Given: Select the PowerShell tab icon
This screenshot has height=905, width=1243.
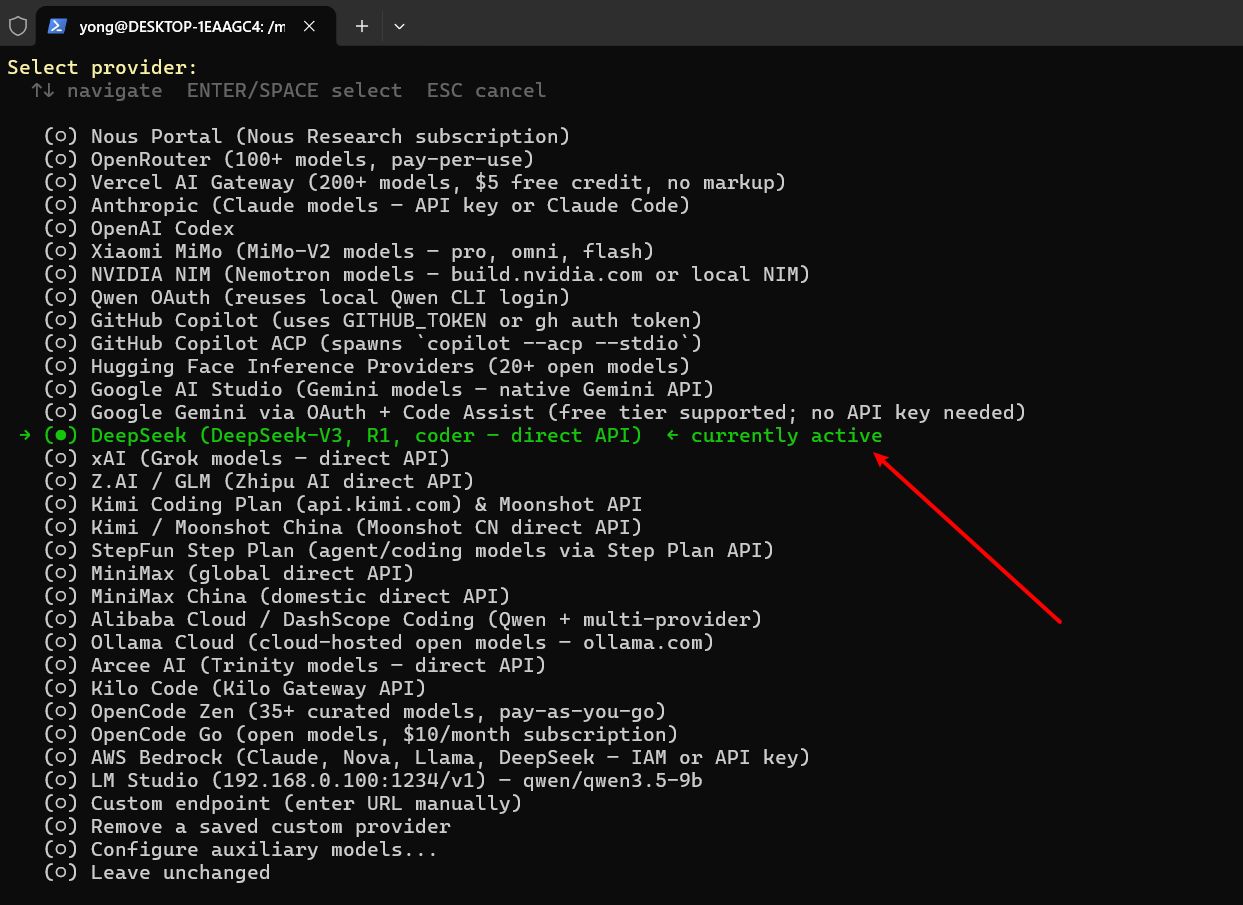Looking at the screenshot, I should pos(58,26).
